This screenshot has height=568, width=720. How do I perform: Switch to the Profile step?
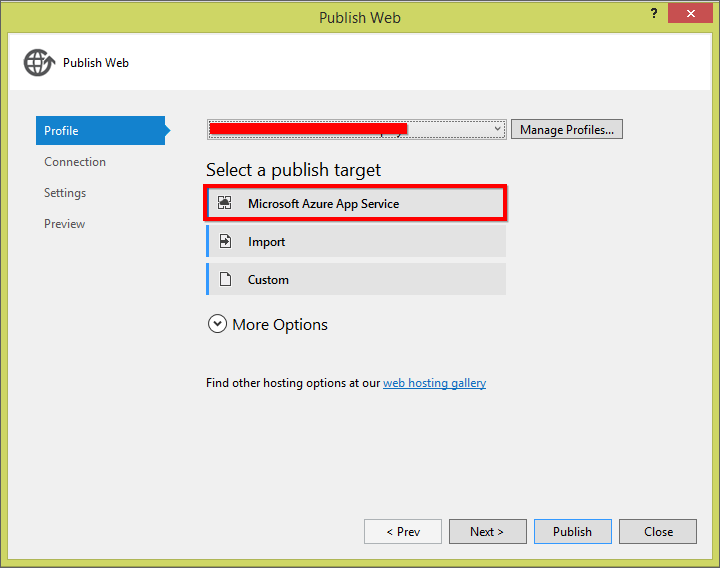[x=101, y=130]
